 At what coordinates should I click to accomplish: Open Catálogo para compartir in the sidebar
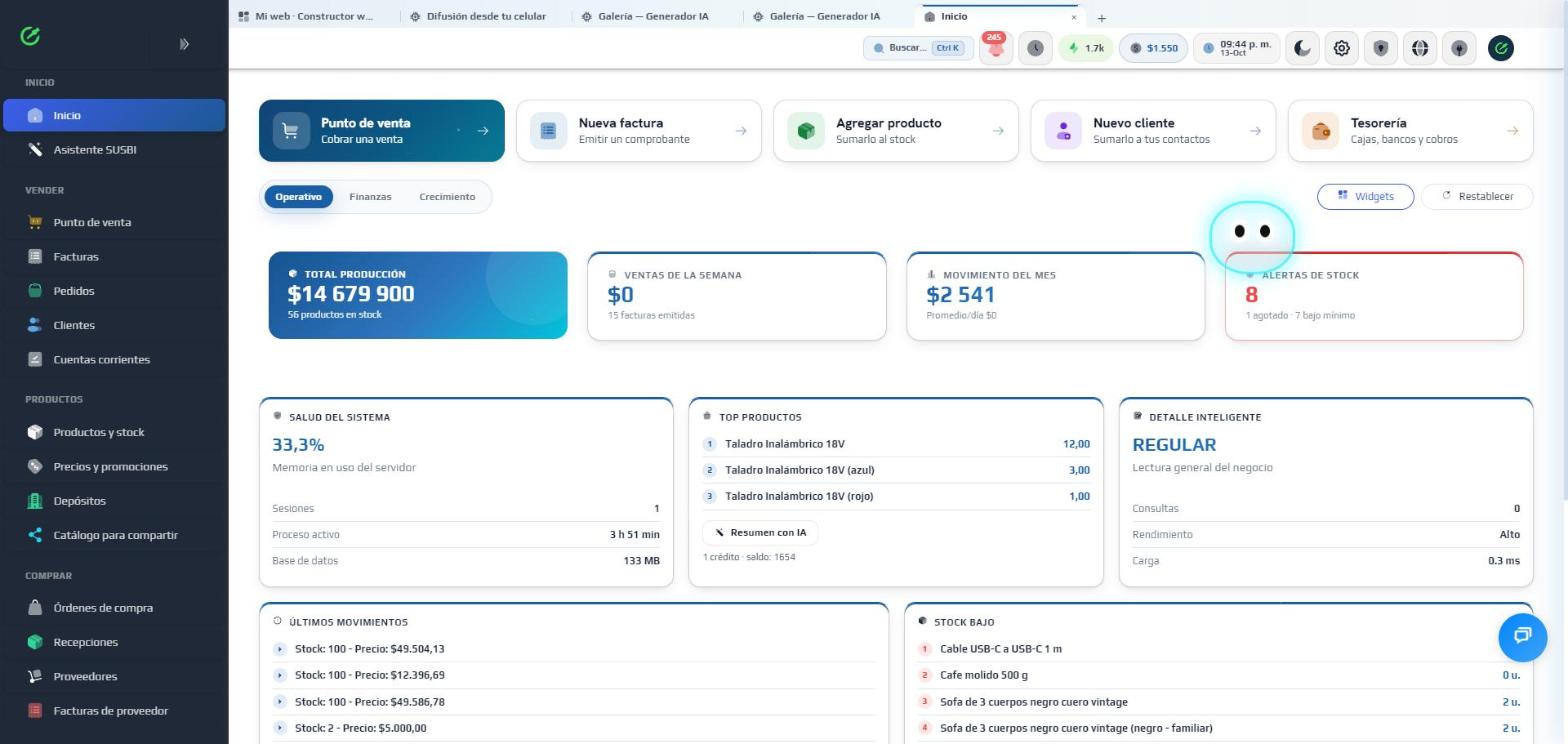[114, 535]
